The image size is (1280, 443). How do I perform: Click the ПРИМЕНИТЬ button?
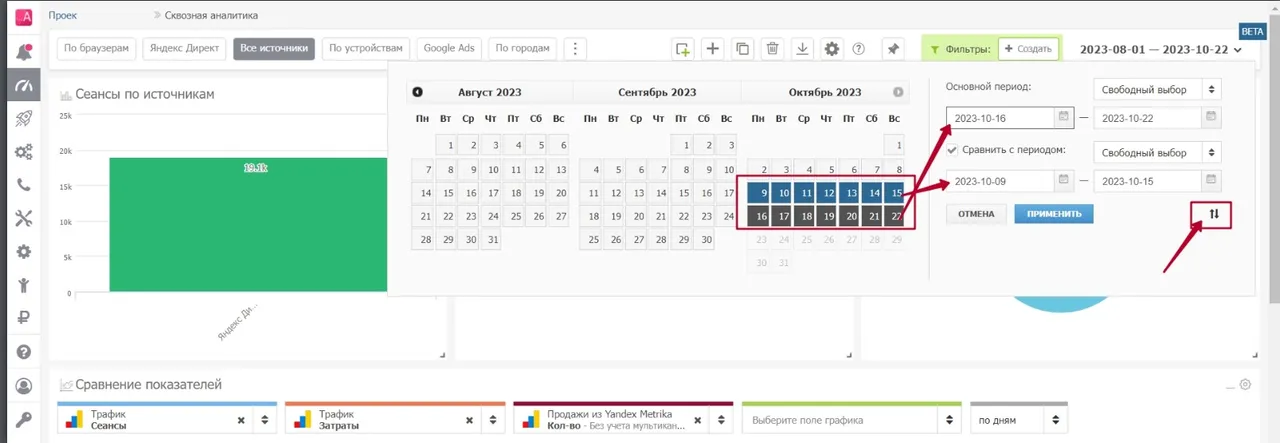[1054, 214]
